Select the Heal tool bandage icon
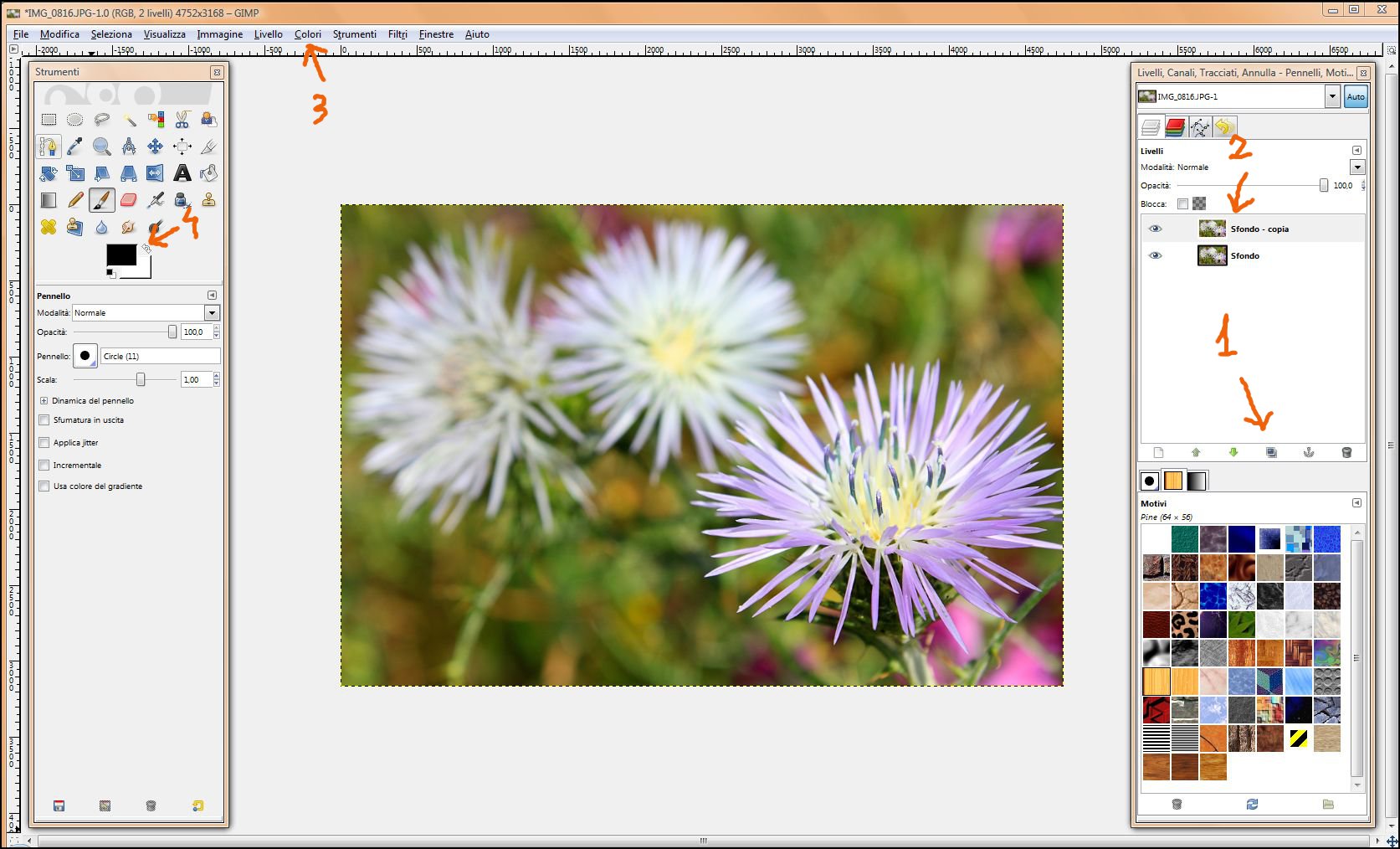The image size is (1400, 849). point(49,227)
